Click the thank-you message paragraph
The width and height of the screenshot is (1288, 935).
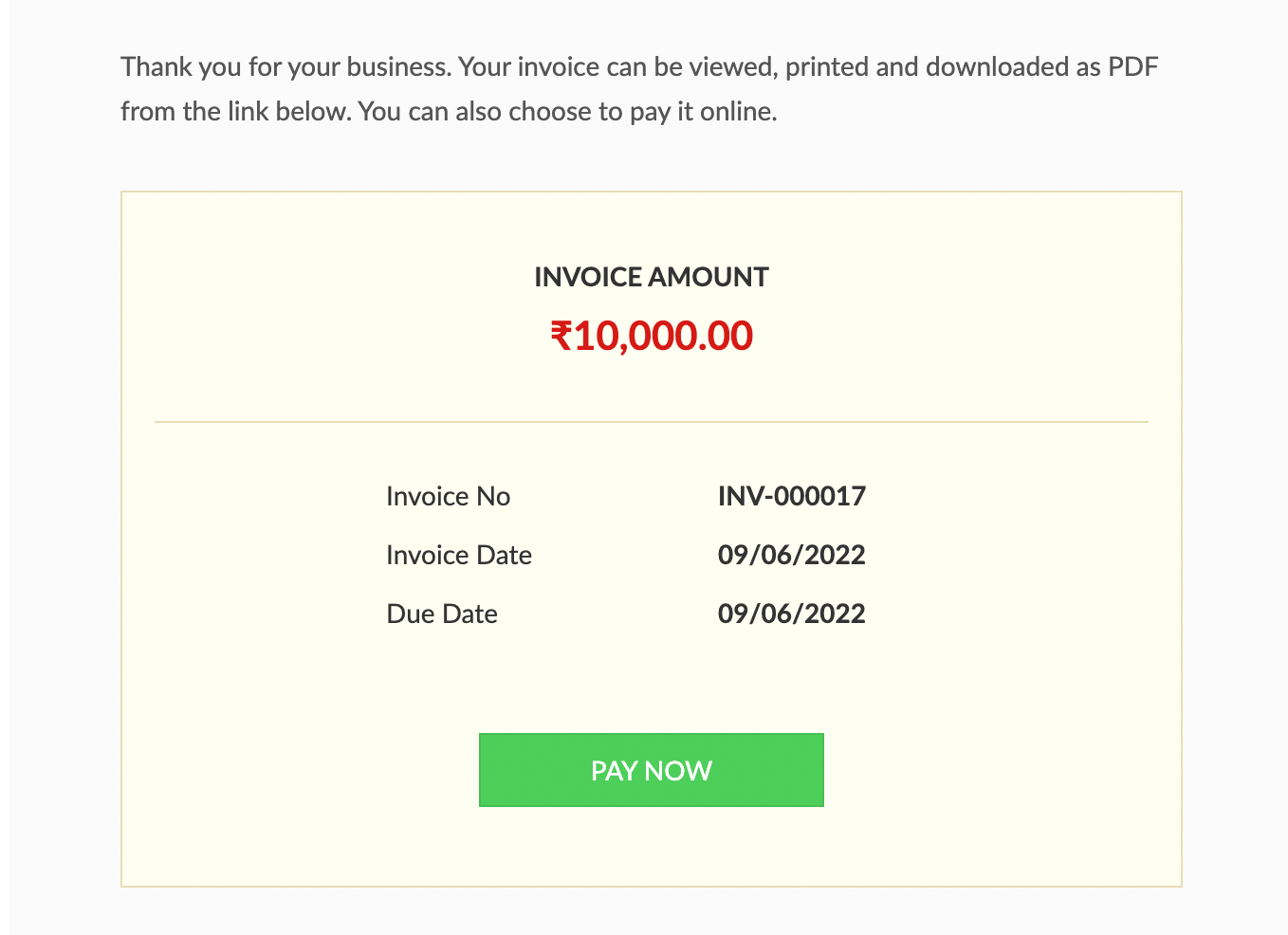[x=638, y=88]
